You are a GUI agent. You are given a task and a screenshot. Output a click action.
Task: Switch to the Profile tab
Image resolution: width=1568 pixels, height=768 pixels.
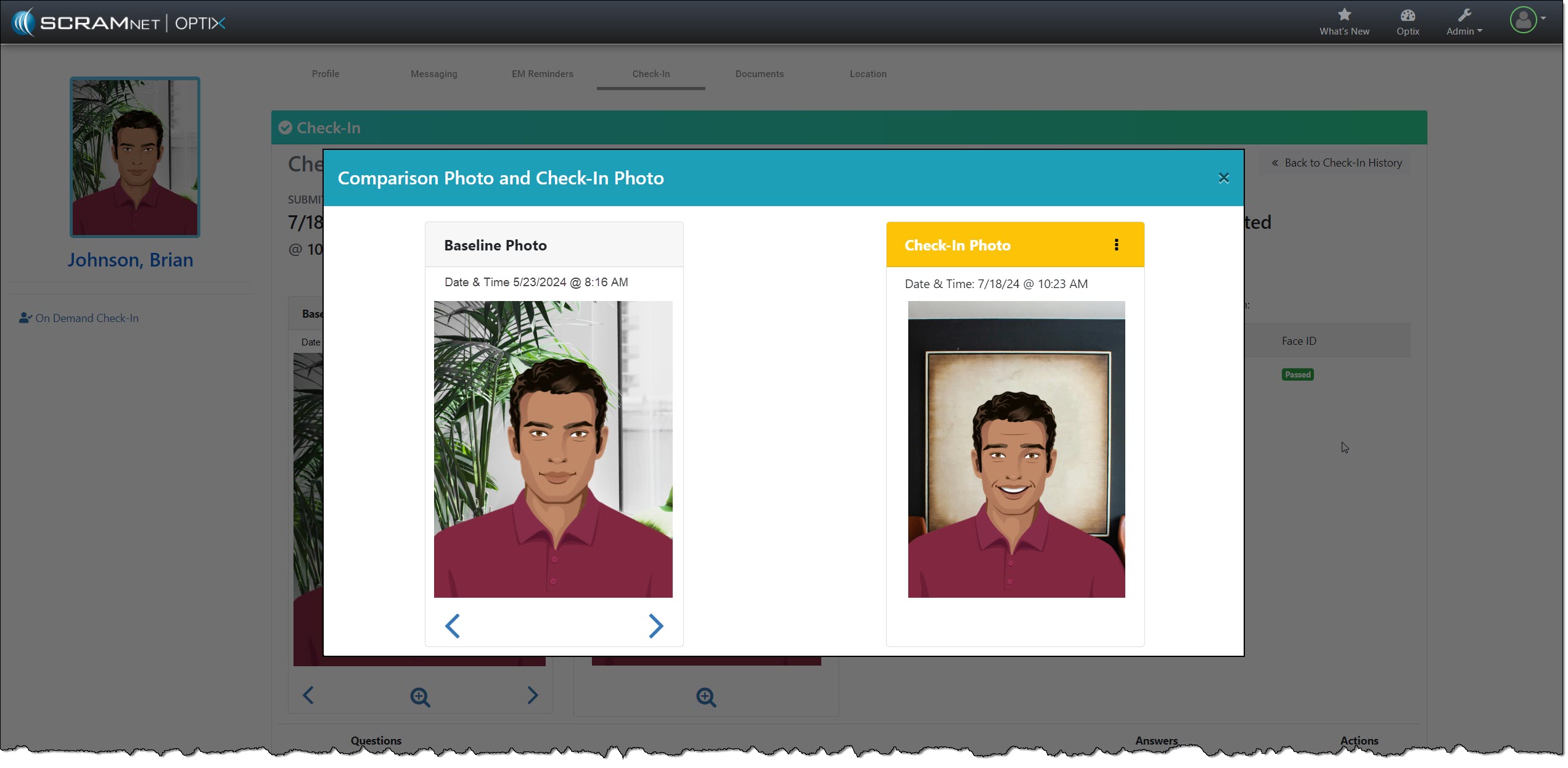[326, 74]
